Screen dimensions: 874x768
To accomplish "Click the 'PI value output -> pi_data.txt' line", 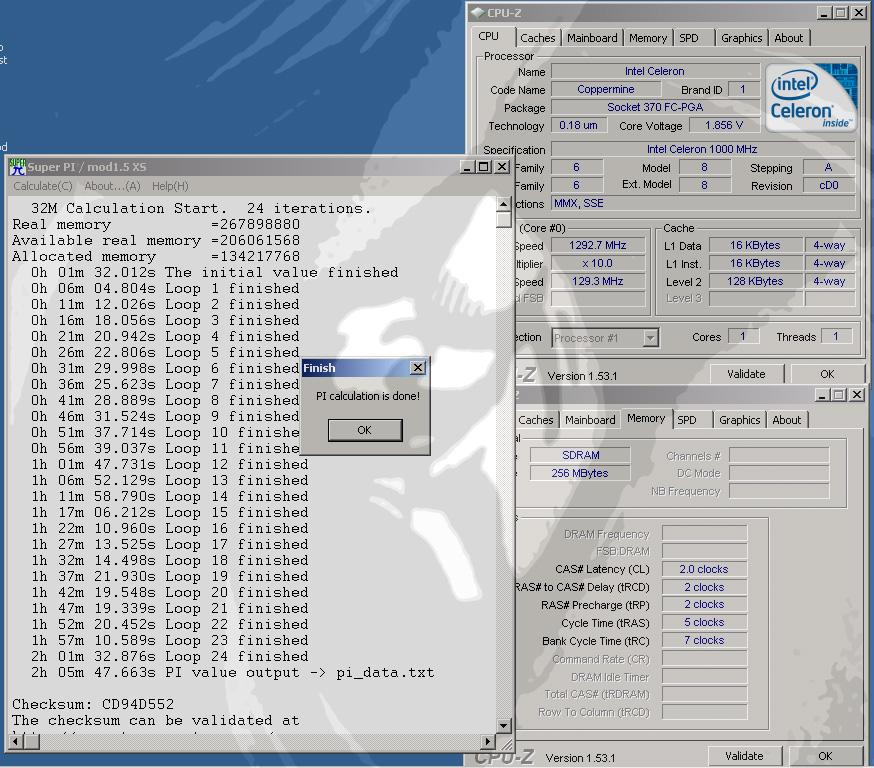I will tap(232, 672).
